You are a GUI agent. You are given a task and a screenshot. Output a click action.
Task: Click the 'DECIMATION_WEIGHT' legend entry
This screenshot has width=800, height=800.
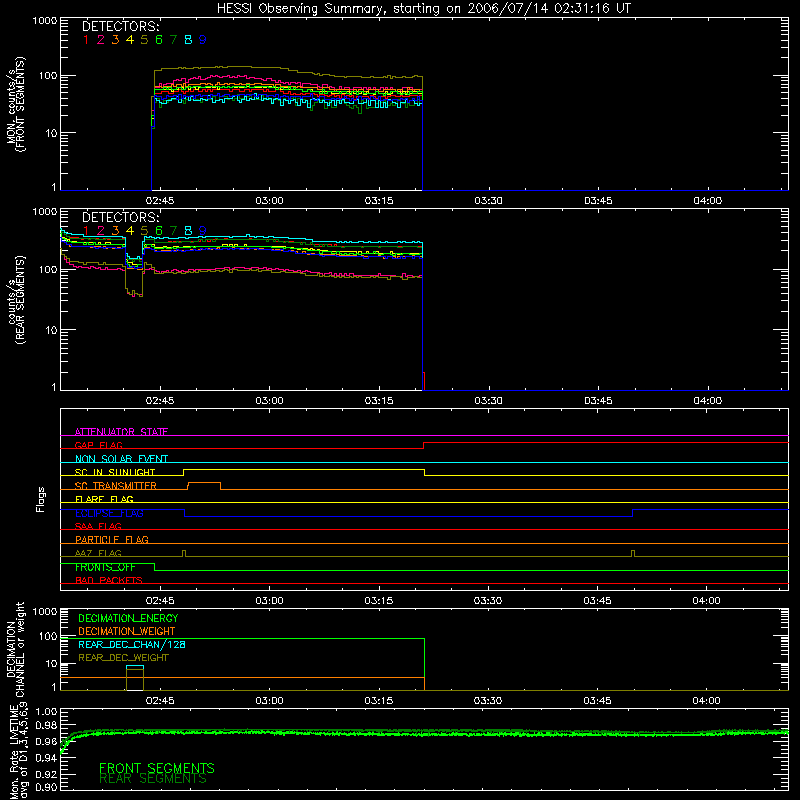[x=127, y=632]
